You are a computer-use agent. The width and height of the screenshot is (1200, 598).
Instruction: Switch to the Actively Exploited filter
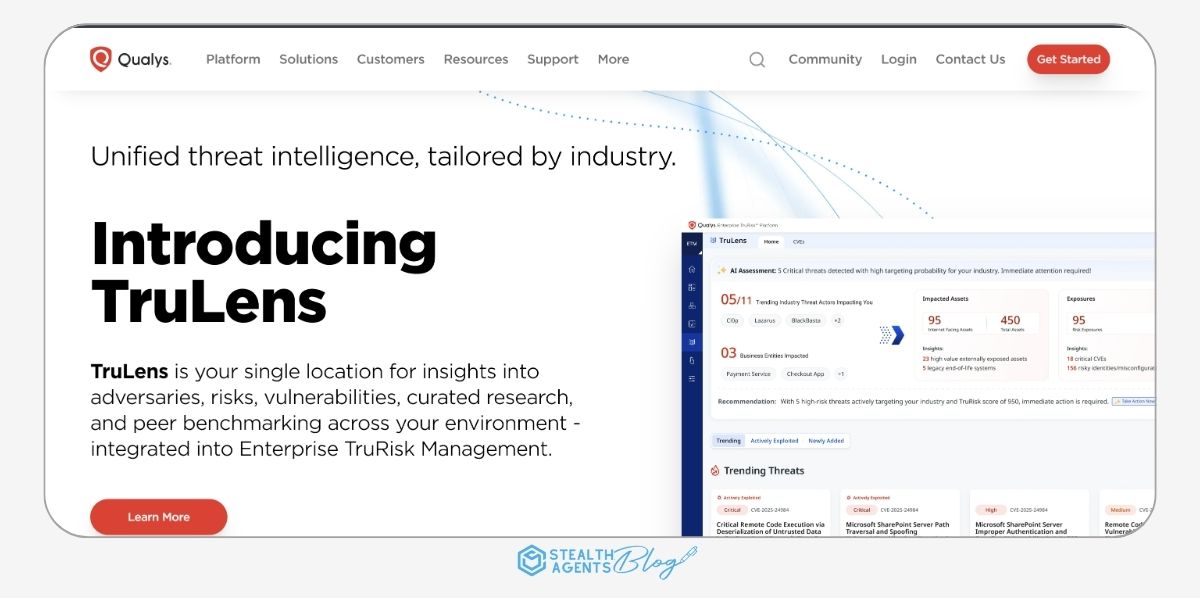click(x=774, y=440)
